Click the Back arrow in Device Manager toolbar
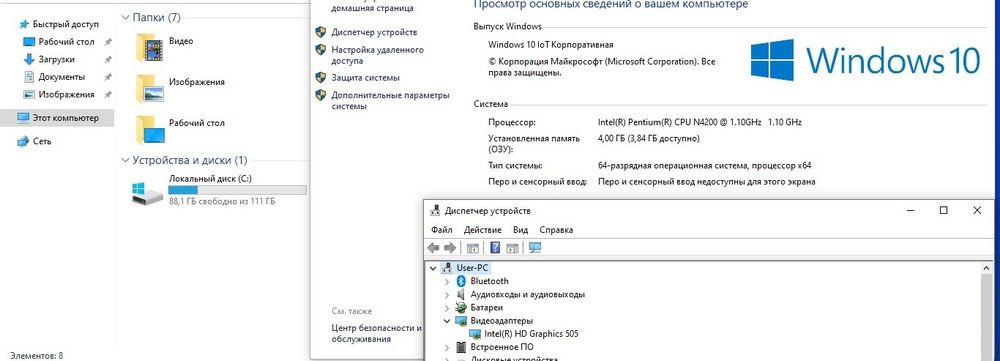 click(434, 248)
